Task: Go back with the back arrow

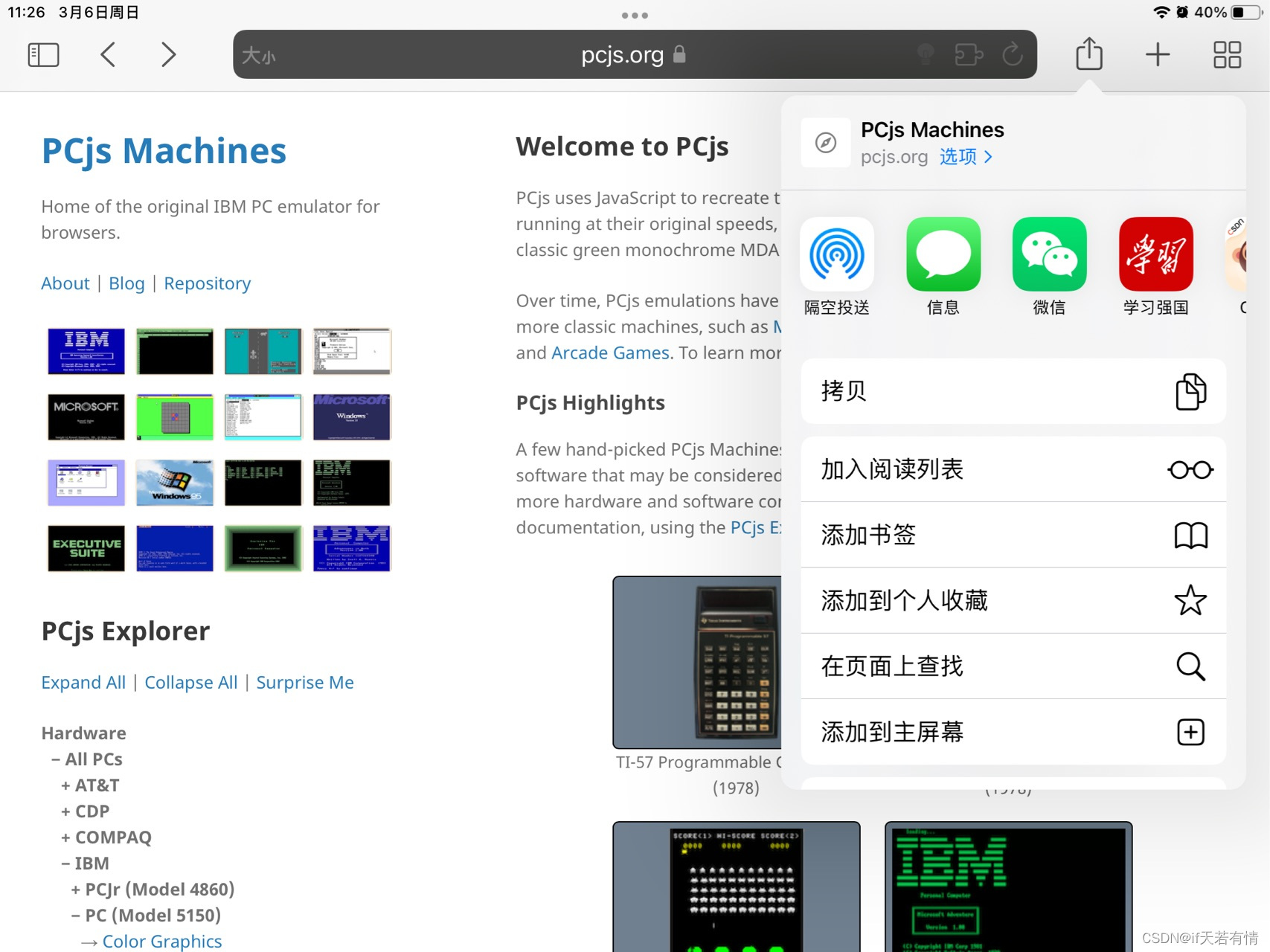Action: tap(108, 54)
